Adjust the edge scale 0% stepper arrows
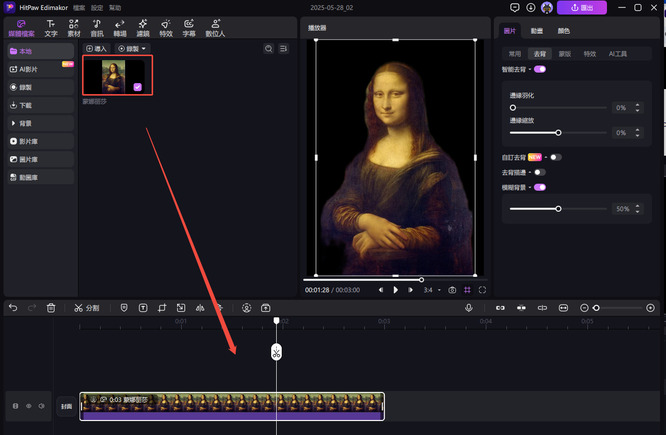This screenshot has height=435, width=666. [637, 133]
